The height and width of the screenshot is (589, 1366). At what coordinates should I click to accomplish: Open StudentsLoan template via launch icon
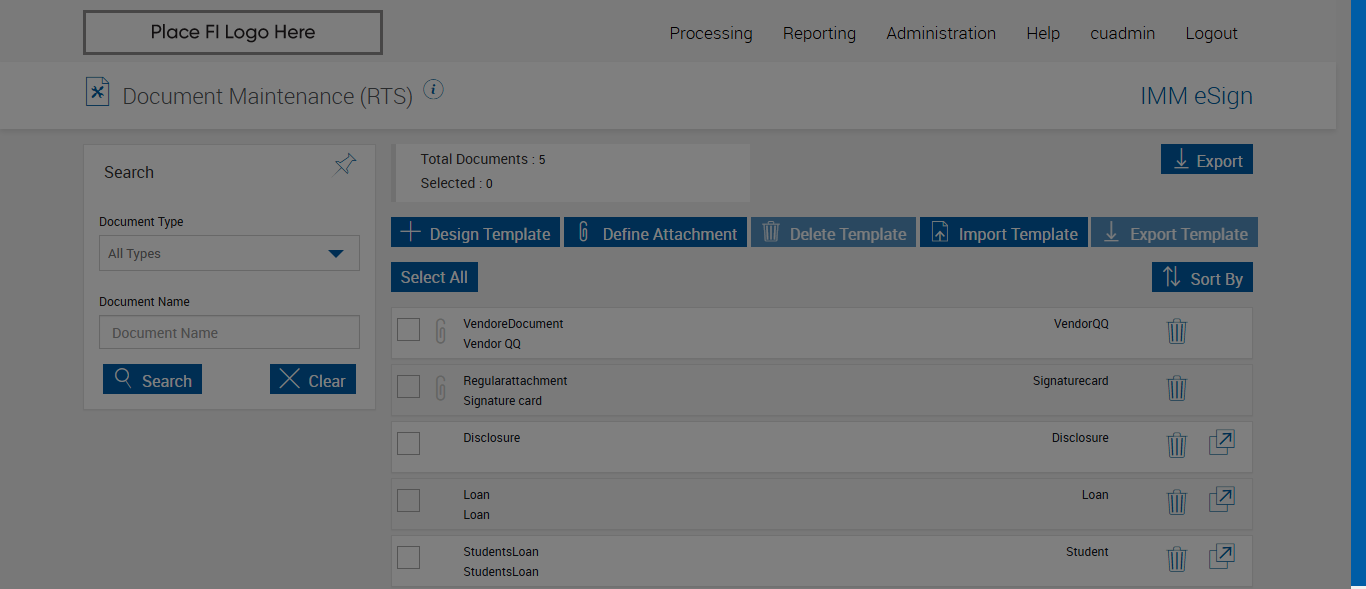(1221, 557)
